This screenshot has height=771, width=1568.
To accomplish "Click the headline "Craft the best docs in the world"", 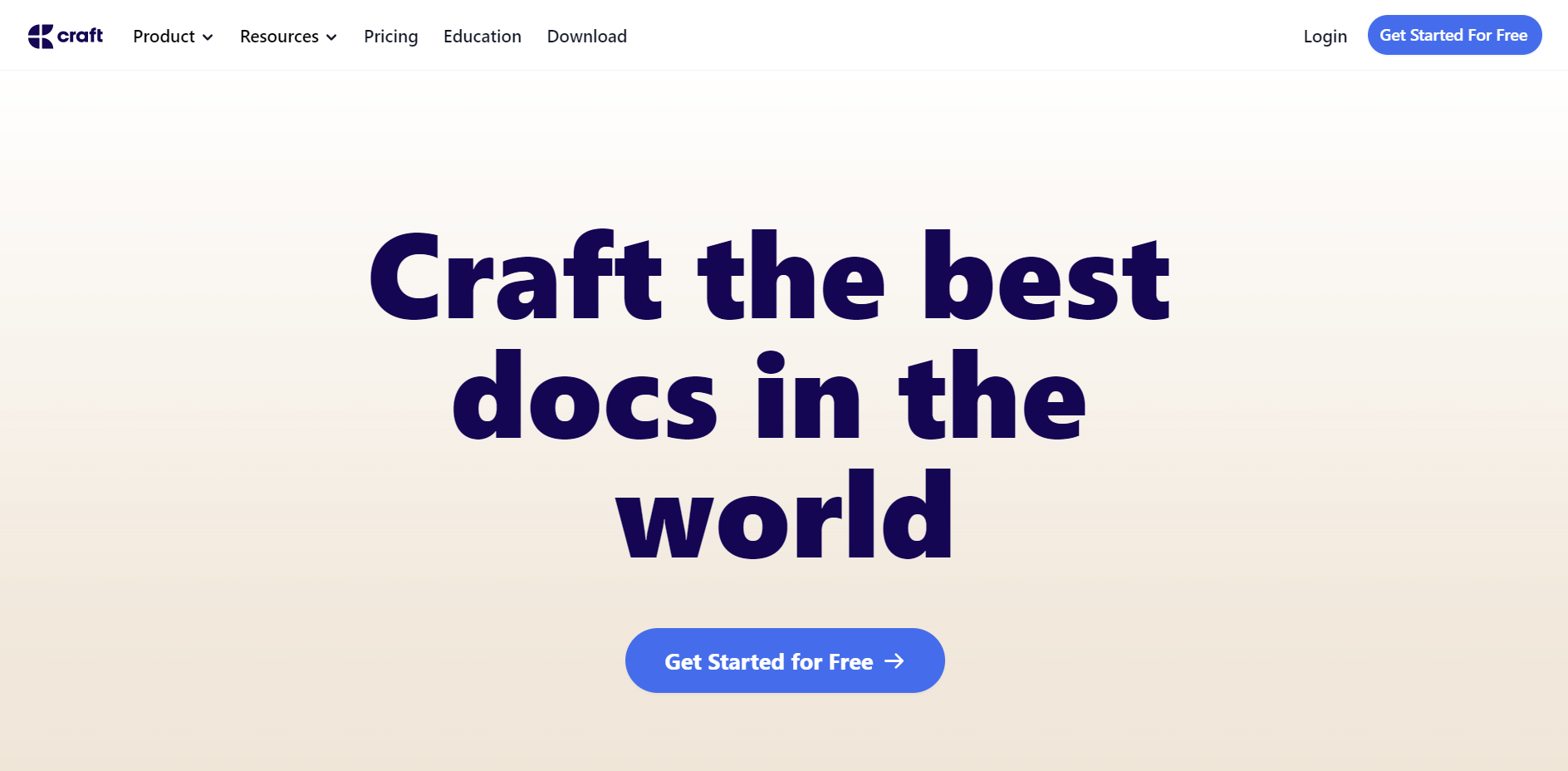I will (770, 394).
